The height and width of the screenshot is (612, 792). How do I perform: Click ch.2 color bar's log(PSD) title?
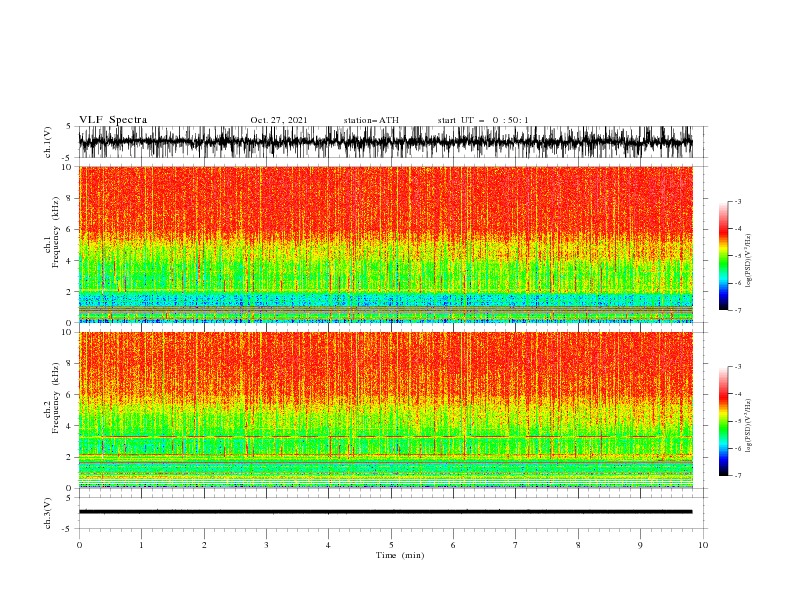(x=749, y=425)
